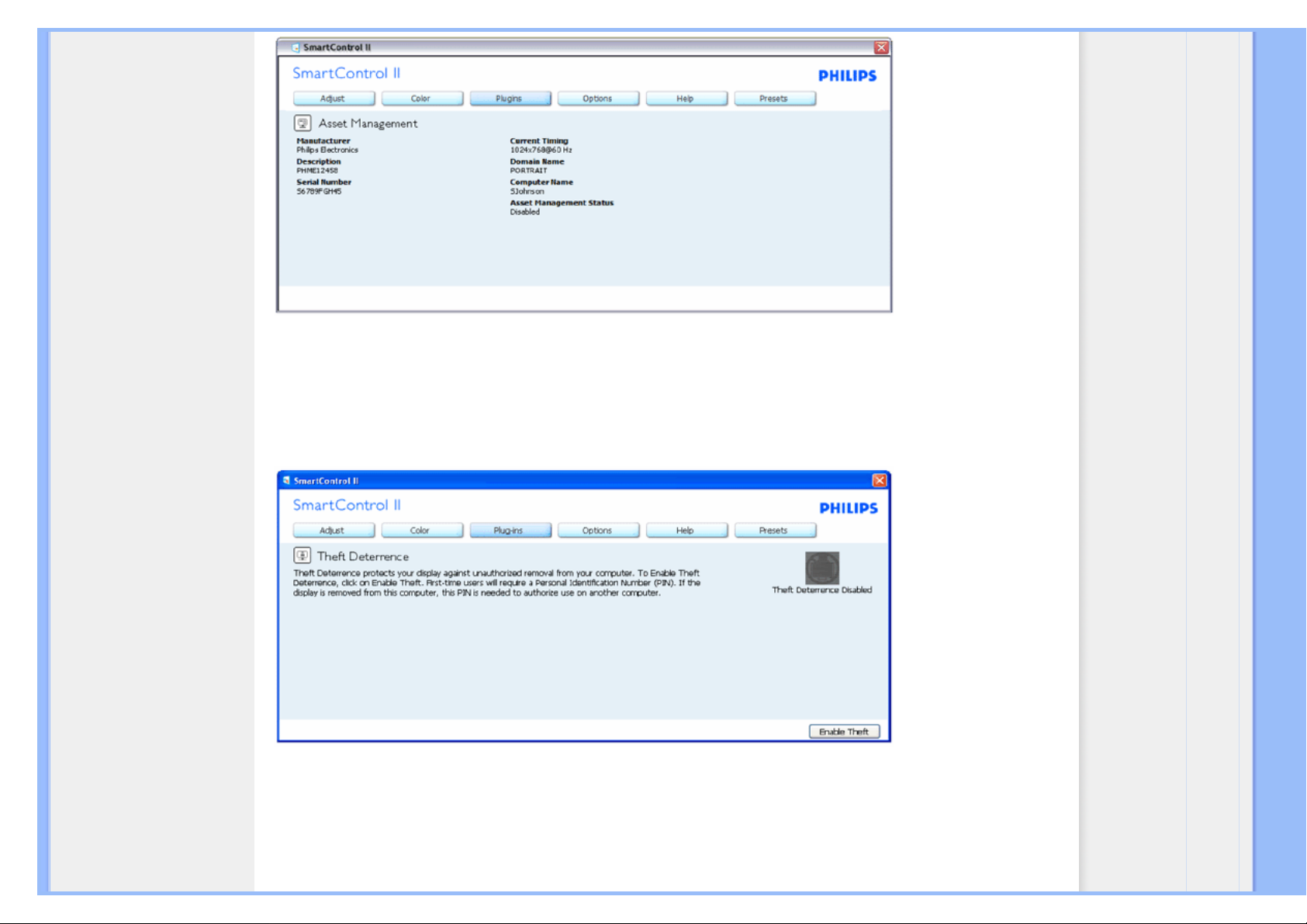Open Adjust tab in Theft Deterrence window

coord(333,531)
